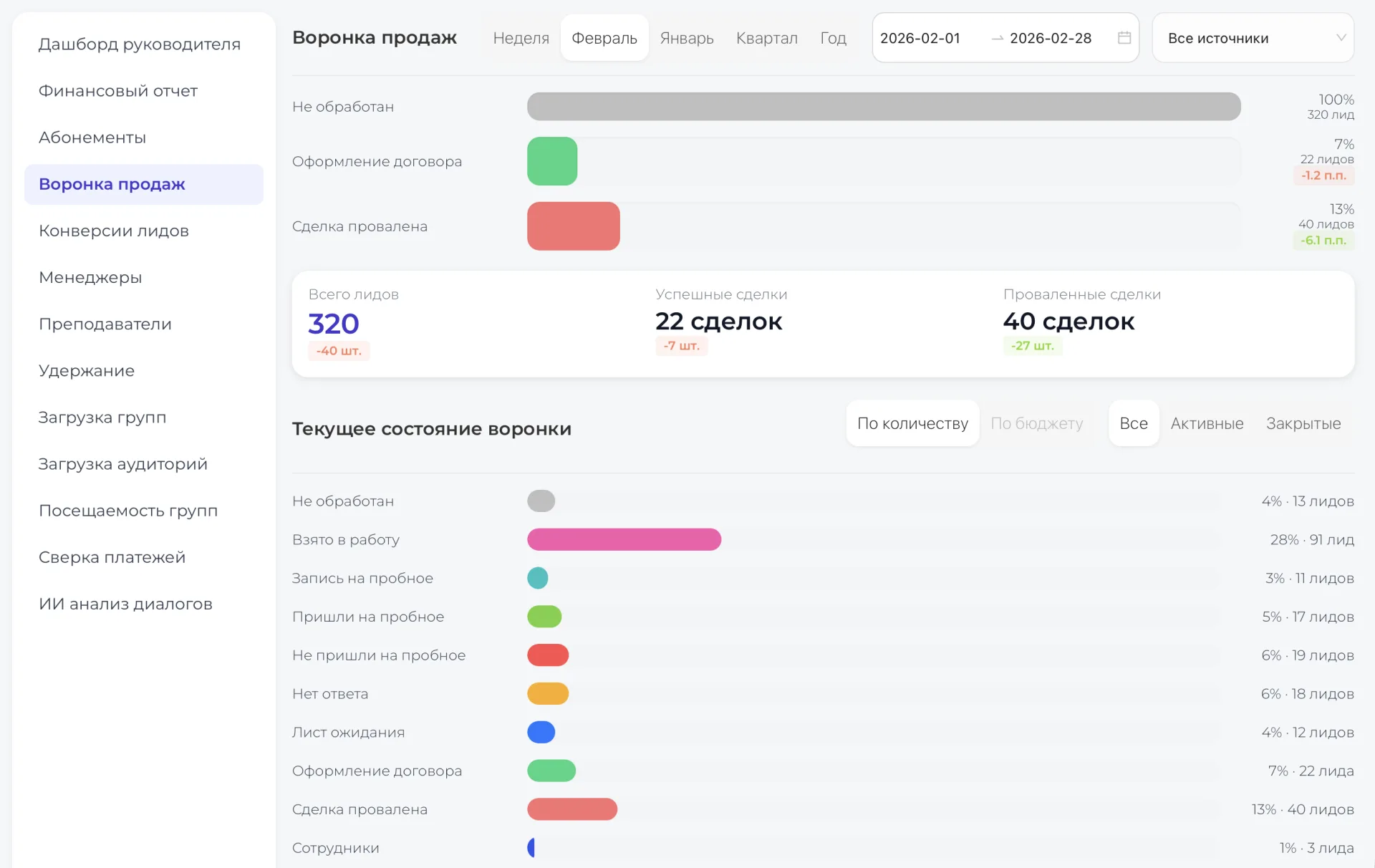Image resolution: width=1375 pixels, height=868 pixels.
Task: Click the arrow between the two dates
Action: pos(997,38)
